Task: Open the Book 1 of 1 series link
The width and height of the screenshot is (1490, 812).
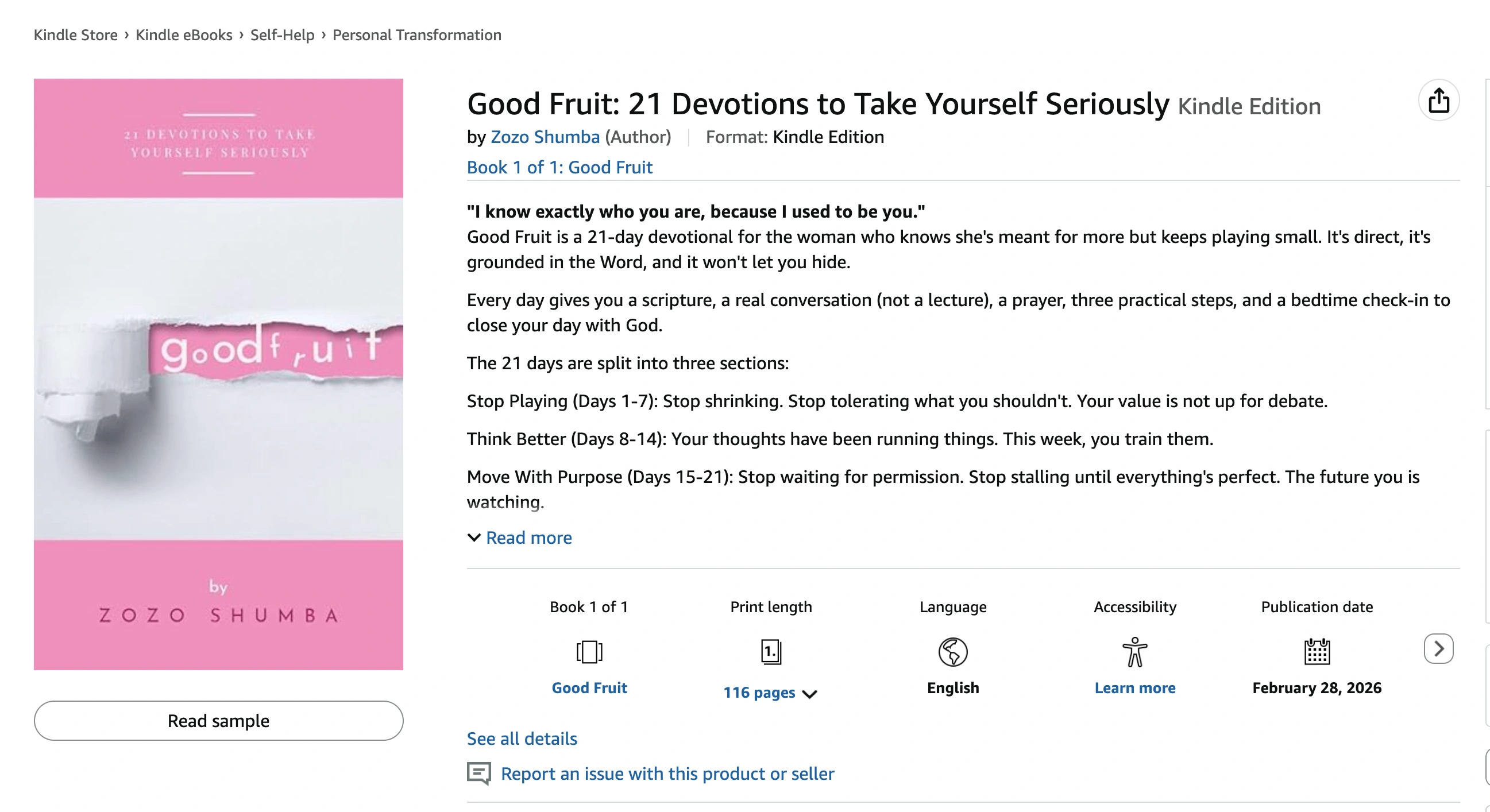Action: (559, 167)
